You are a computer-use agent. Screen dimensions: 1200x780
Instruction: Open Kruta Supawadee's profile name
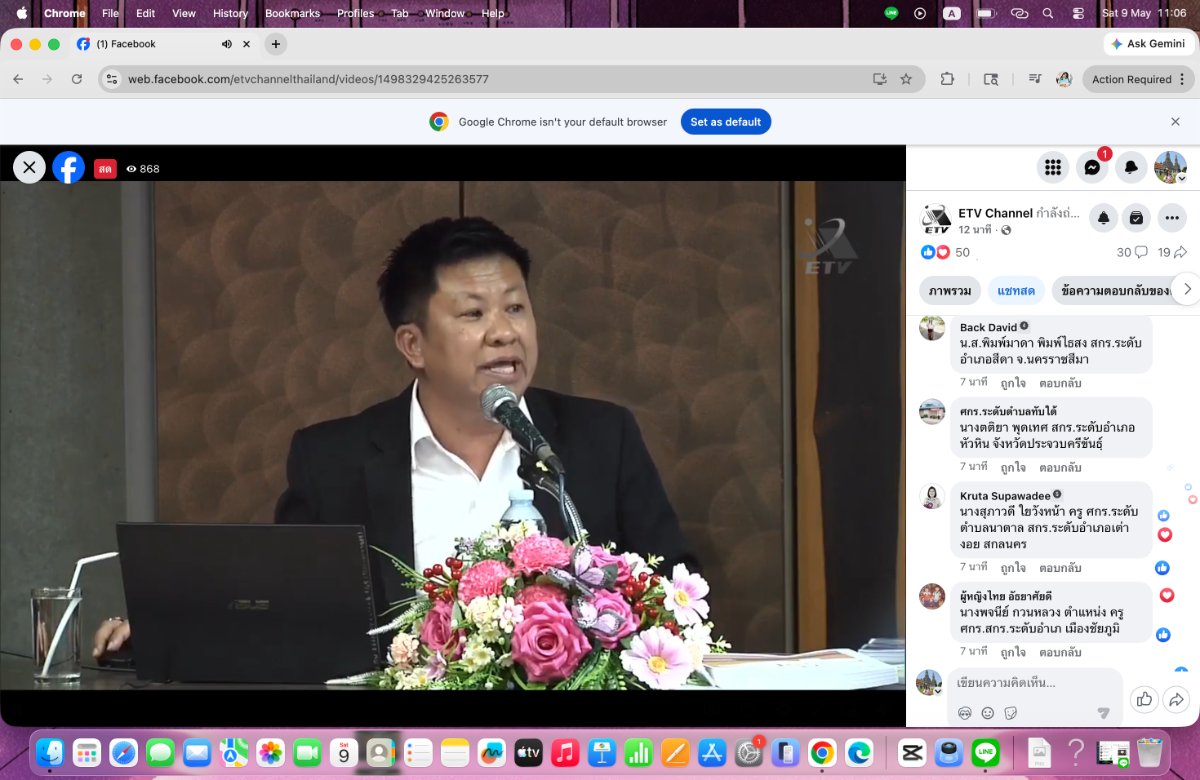[1005, 495]
